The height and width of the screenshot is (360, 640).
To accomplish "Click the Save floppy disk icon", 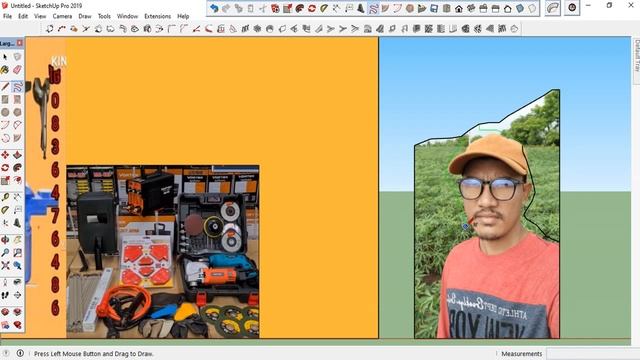I will [434, 8].
